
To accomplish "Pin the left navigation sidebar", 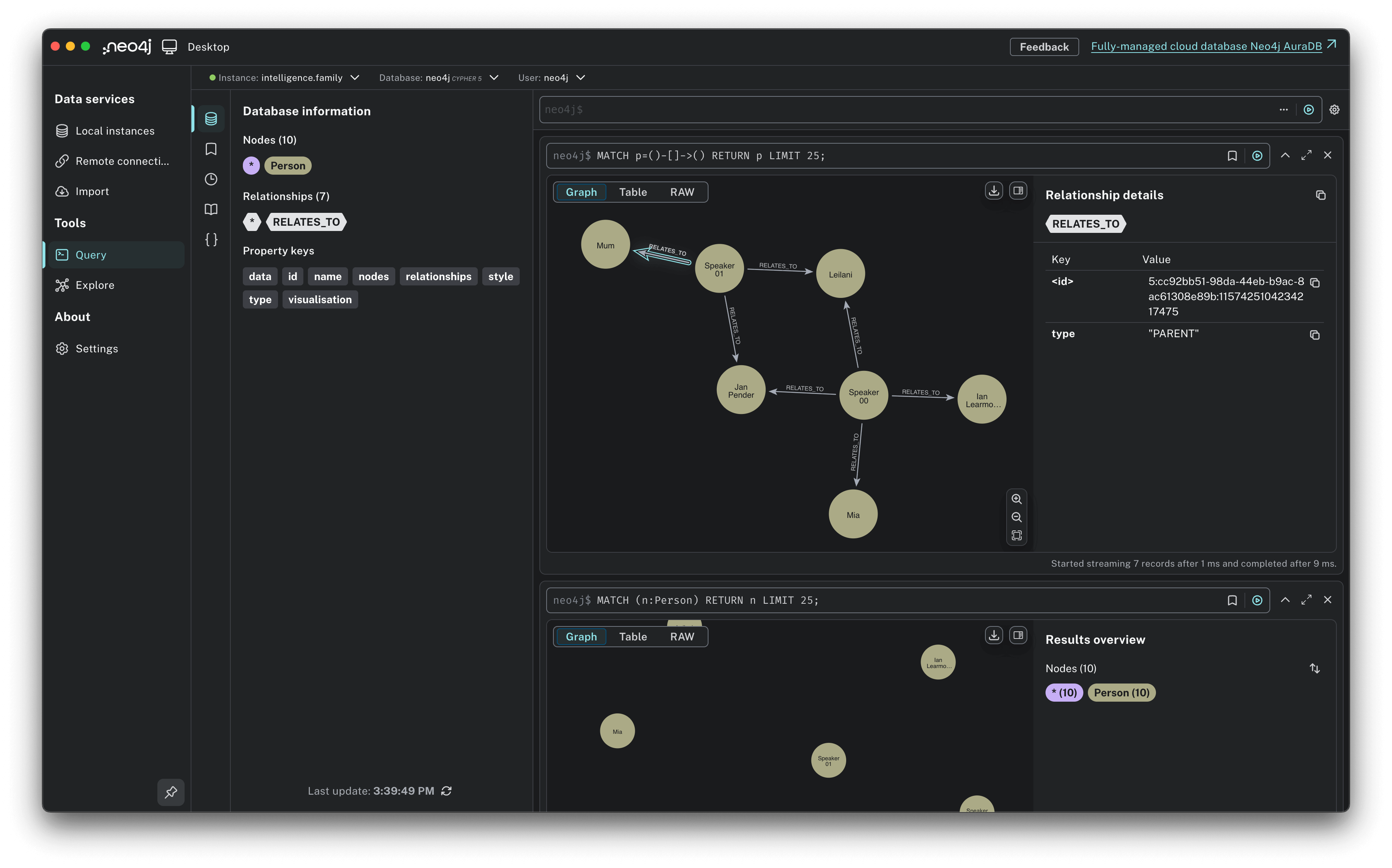I will tap(171, 792).
